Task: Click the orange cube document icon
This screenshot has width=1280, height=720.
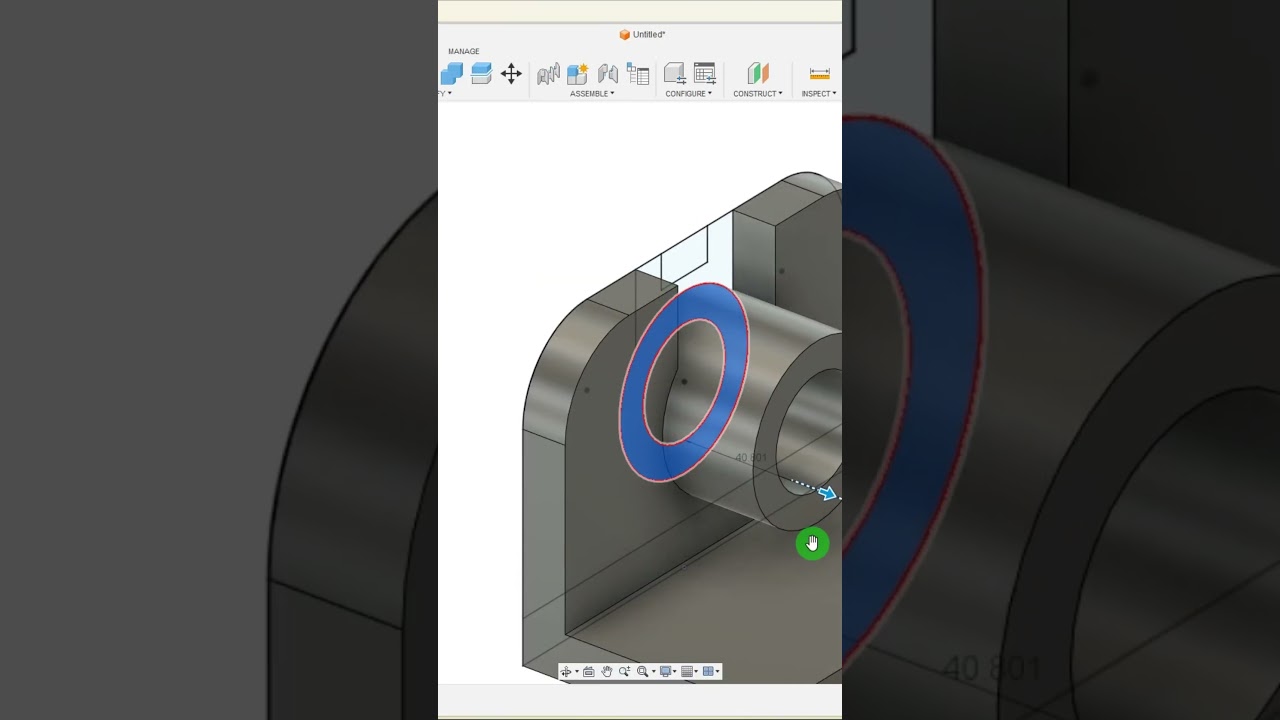Action: (624, 35)
